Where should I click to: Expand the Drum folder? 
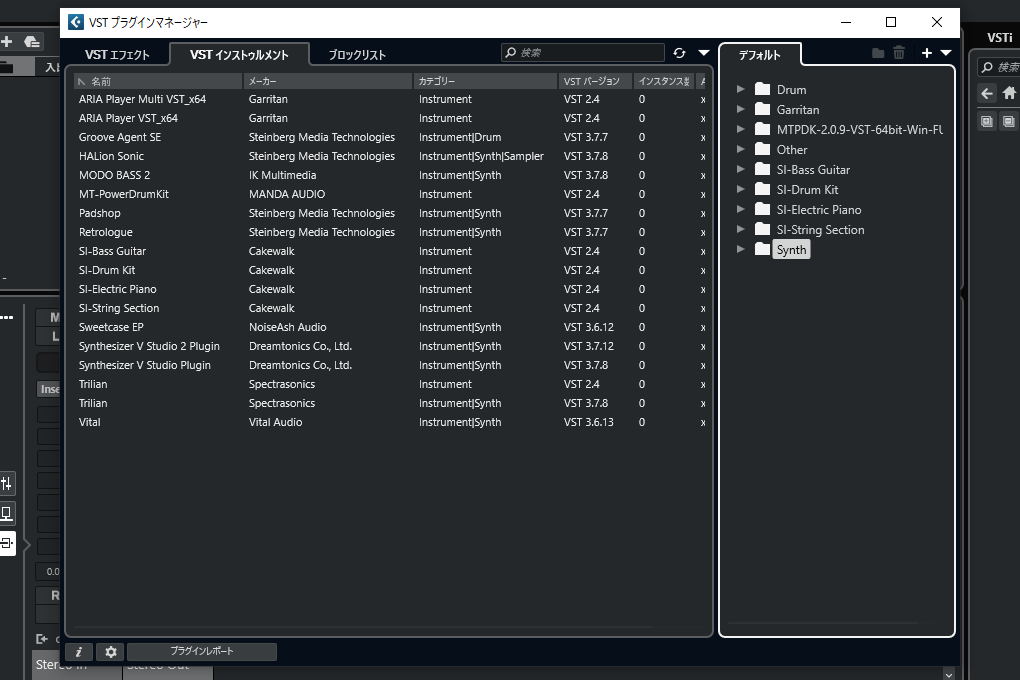coord(740,89)
